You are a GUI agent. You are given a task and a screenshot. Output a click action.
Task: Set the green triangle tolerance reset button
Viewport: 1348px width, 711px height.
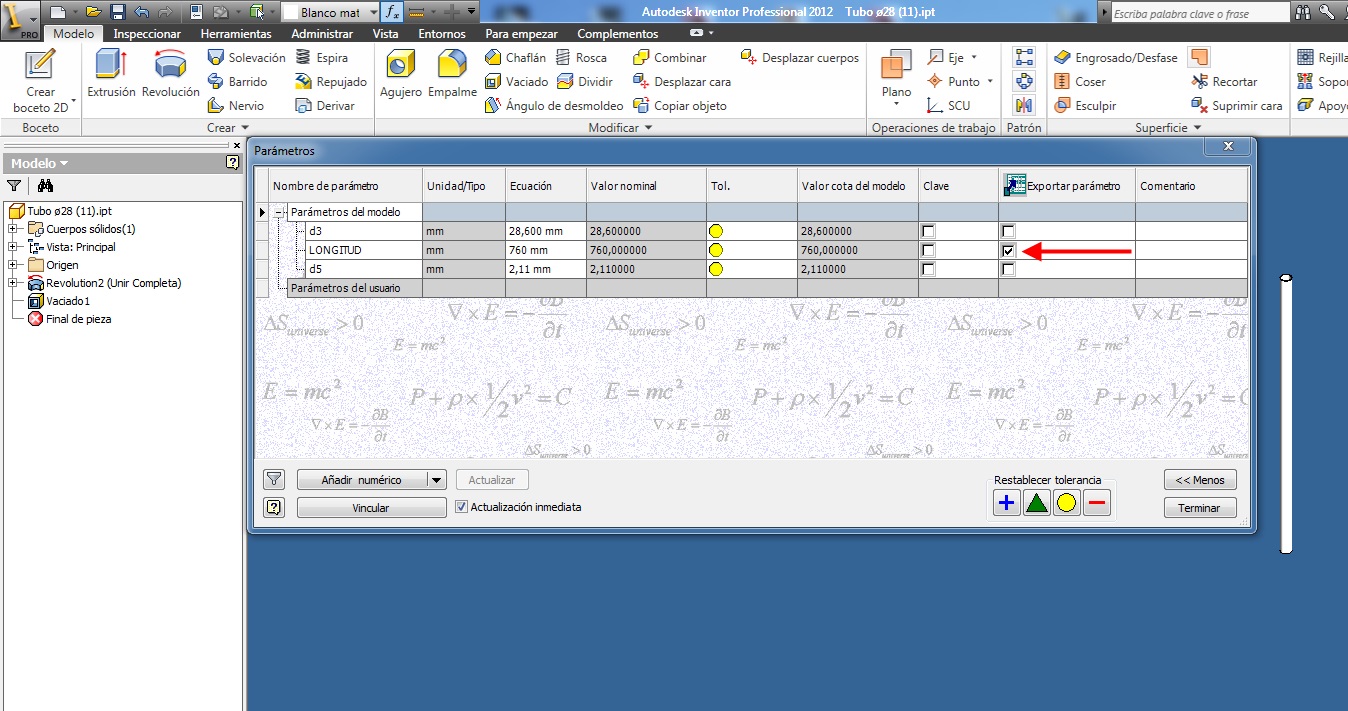coord(1036,503)
